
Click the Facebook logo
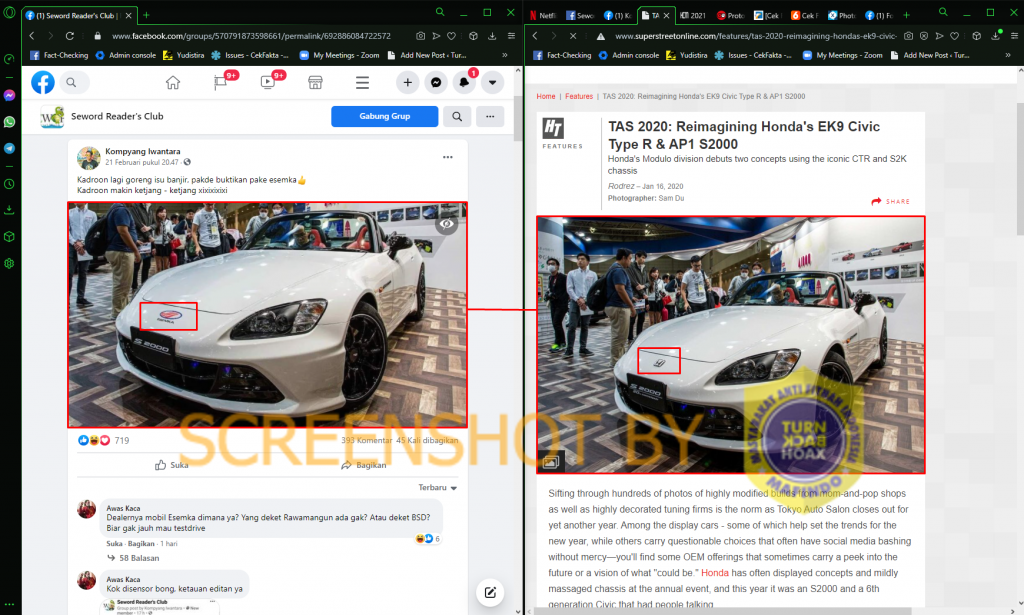(x=43, y=82)
